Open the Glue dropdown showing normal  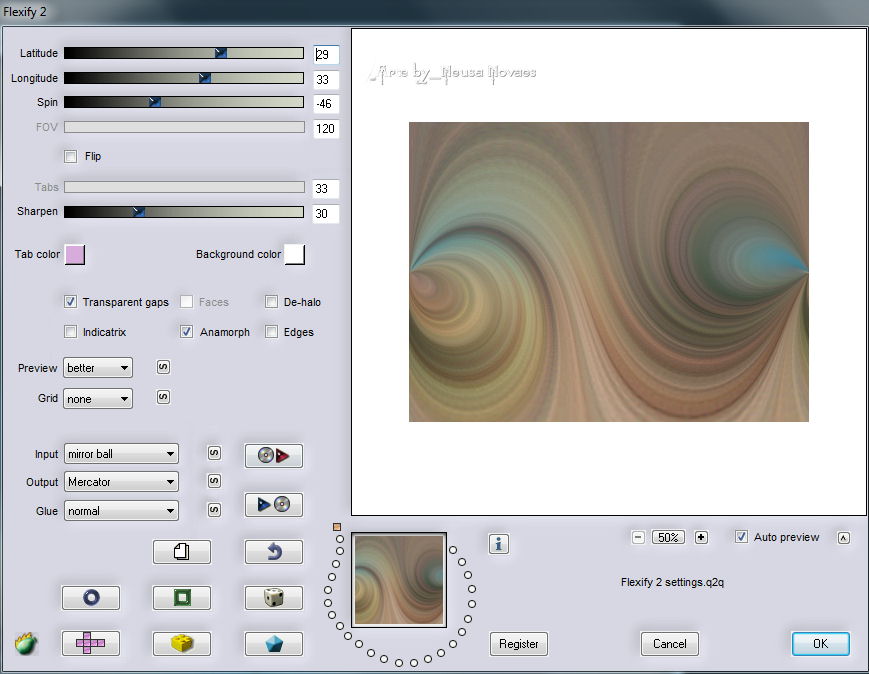121,510
